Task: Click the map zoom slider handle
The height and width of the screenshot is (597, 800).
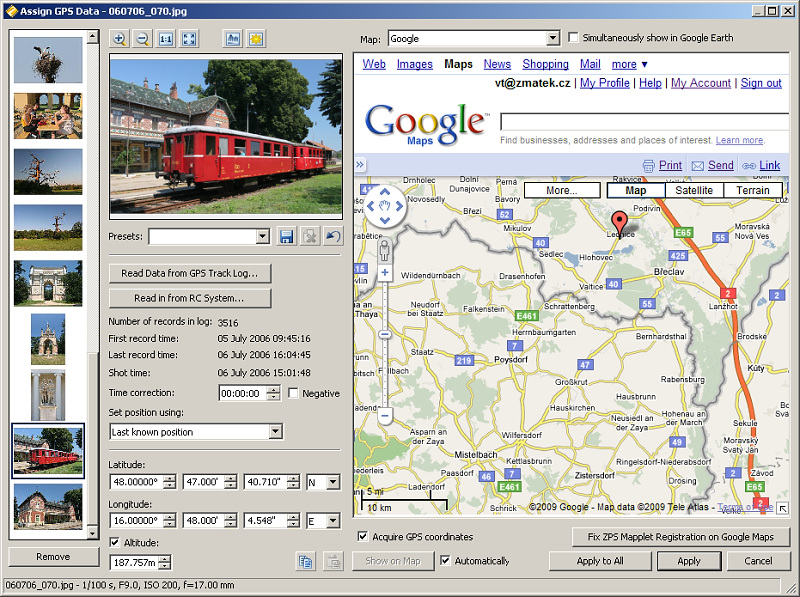Action: coord(385,335)
